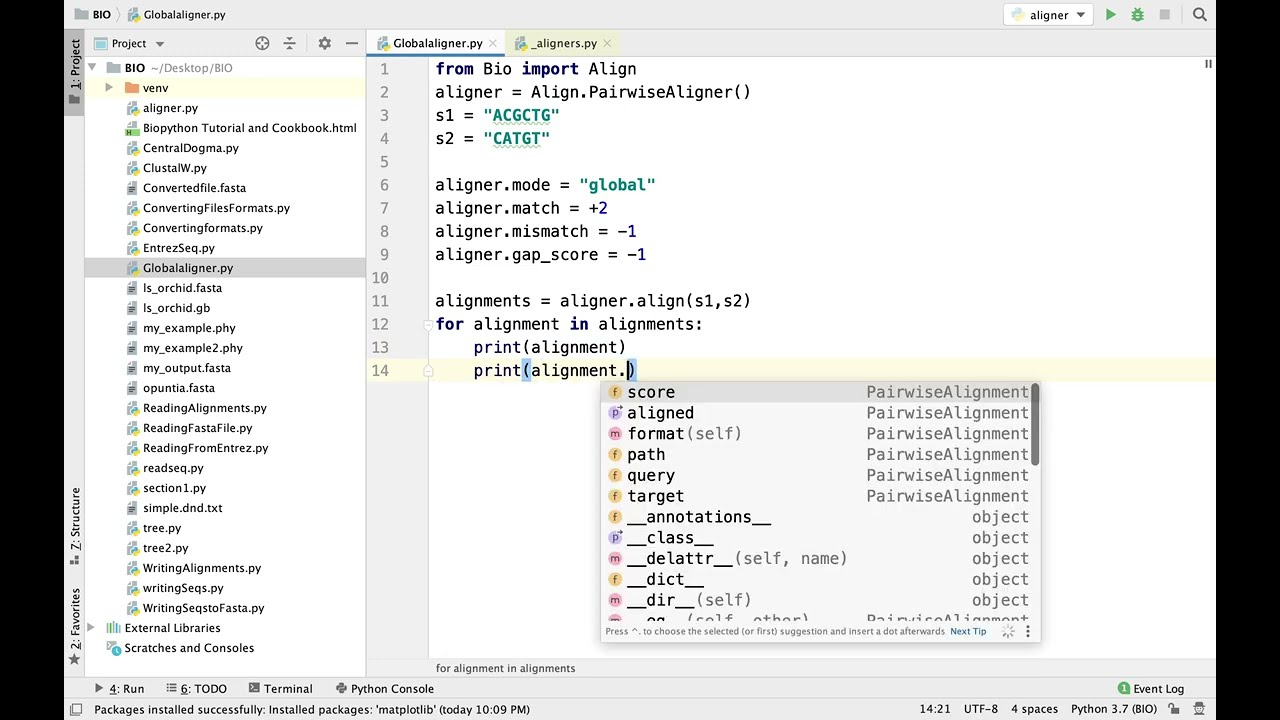Screen dimensions: 1280x720
Task: Select opuntia.fasta file
Action: (178, 388)
